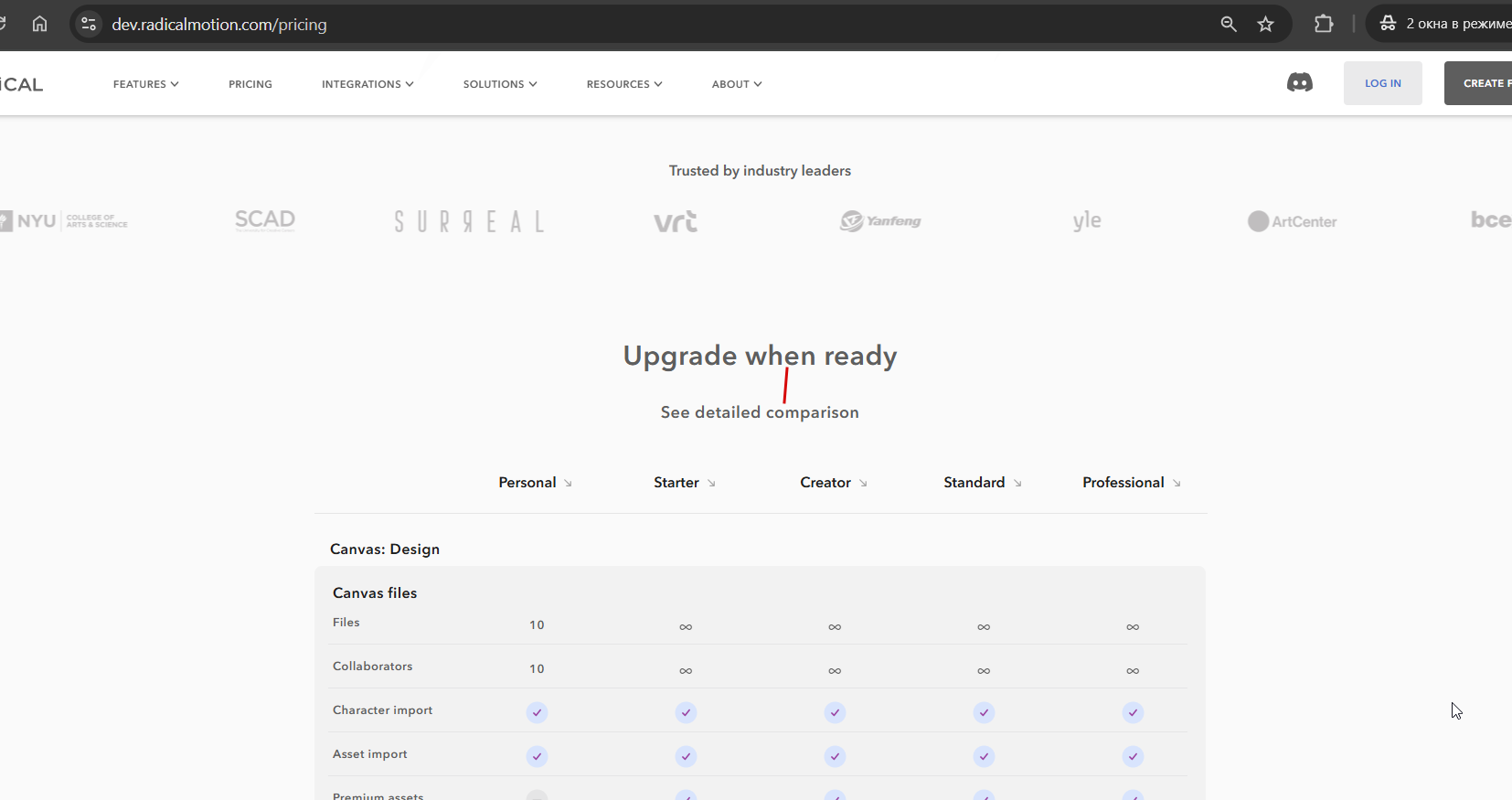This screenshot has height=800, width=1512.
Task: Click the SURREAL logo
Action: 469,221
